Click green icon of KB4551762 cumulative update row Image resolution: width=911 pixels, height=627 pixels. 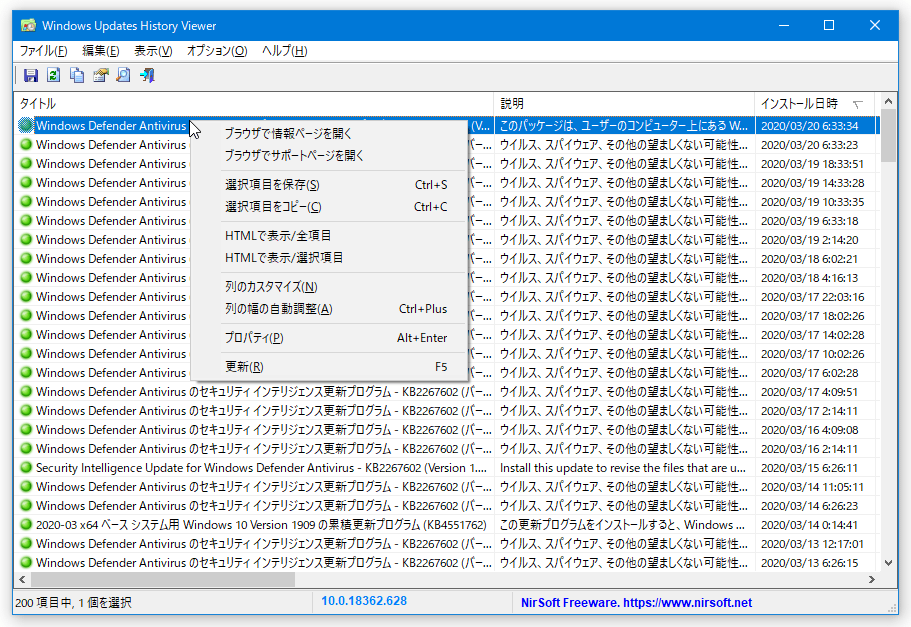(26, 525)
